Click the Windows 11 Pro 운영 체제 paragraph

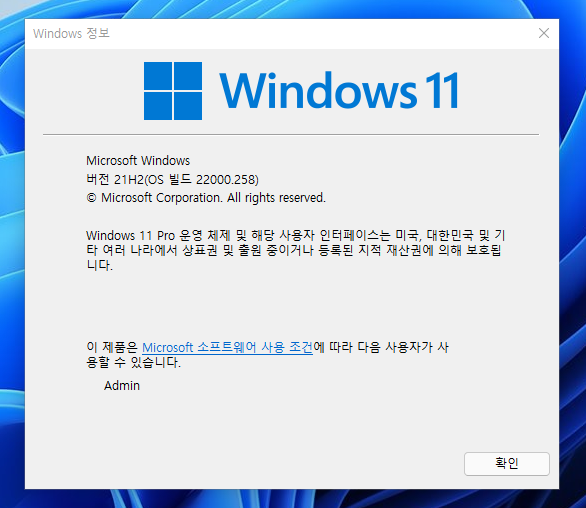pos(296,250)
